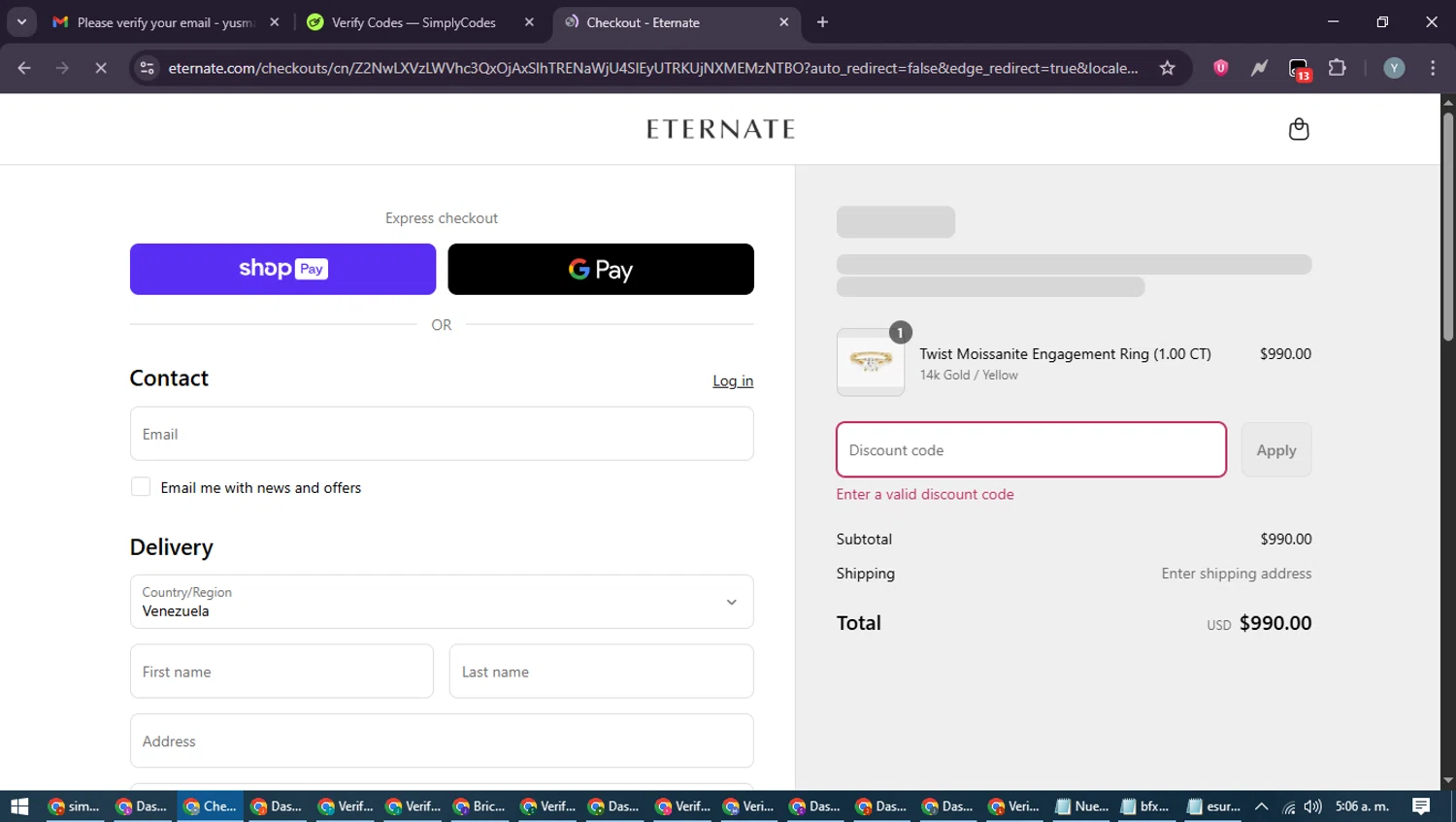Open the tab search dropdown arrow

coord(21,22)
